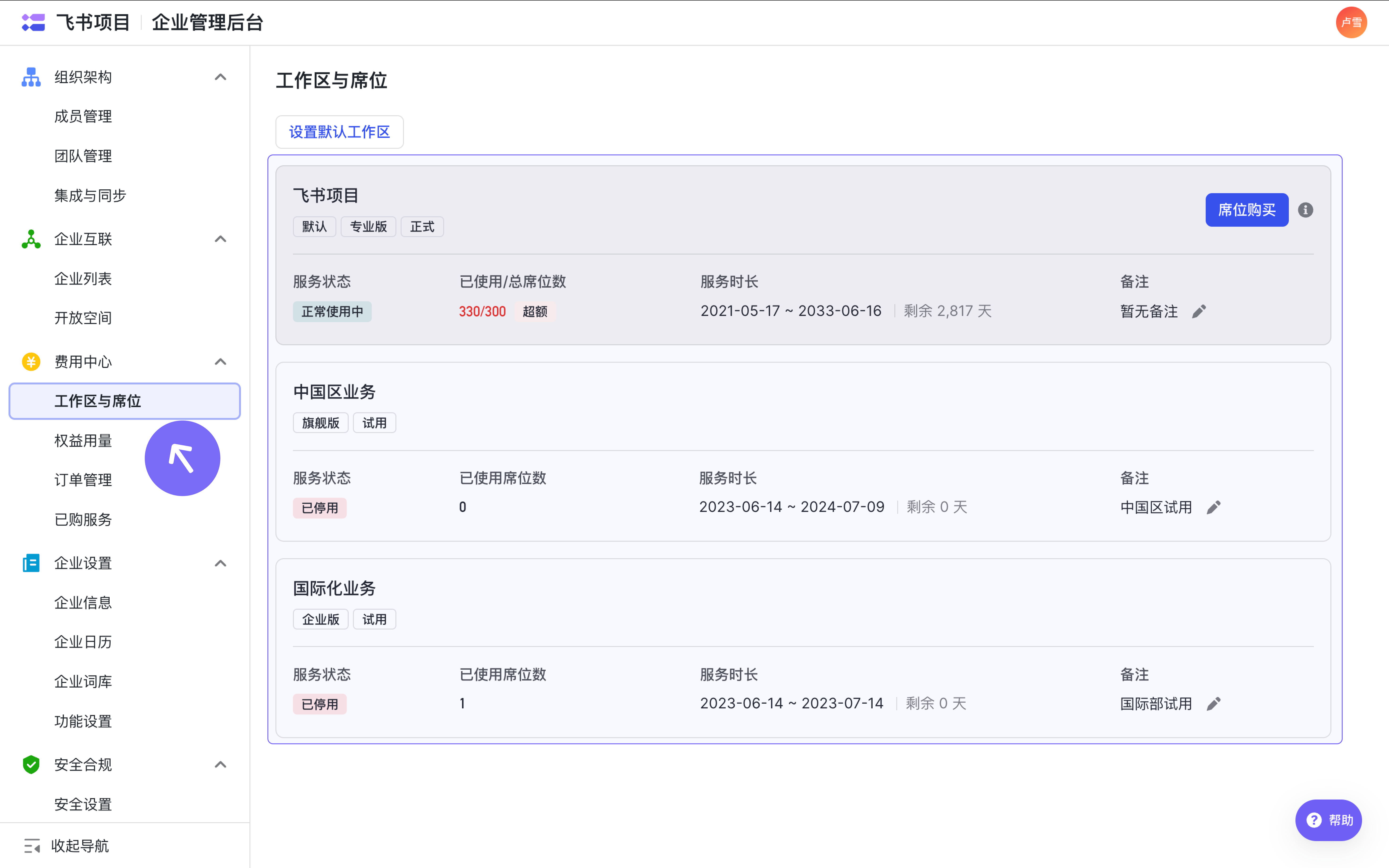Select 工作区与席位 menu item
Viewport: 1389px width, 868px height.
[x=124, y=401]
